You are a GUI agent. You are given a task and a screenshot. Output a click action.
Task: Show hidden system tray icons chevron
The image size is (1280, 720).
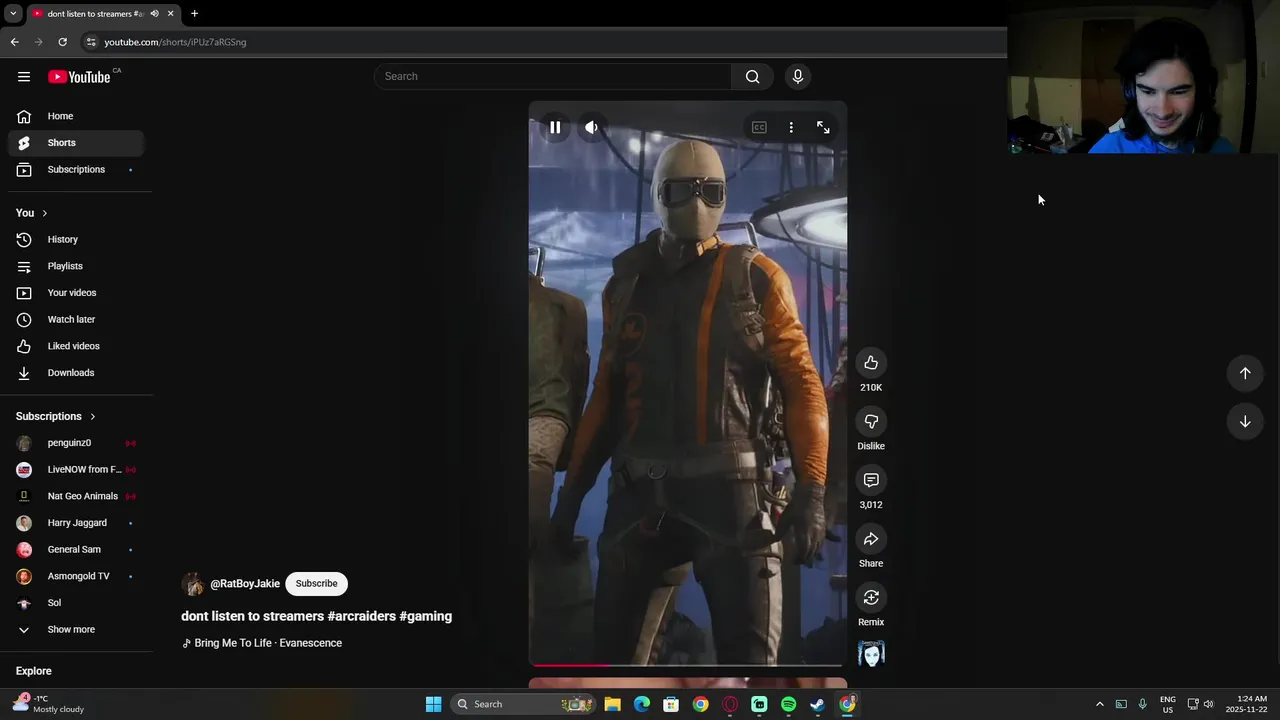pyautogui.click(x=1100, y=704)
